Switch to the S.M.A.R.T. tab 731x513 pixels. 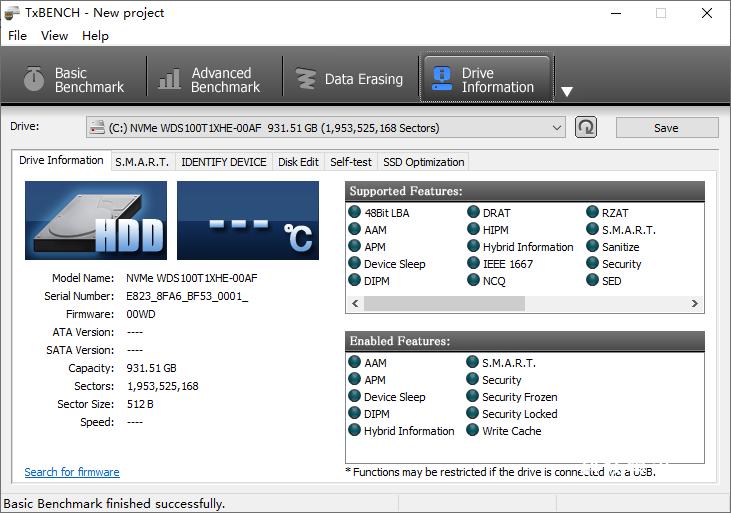click(x=141, y=162)
